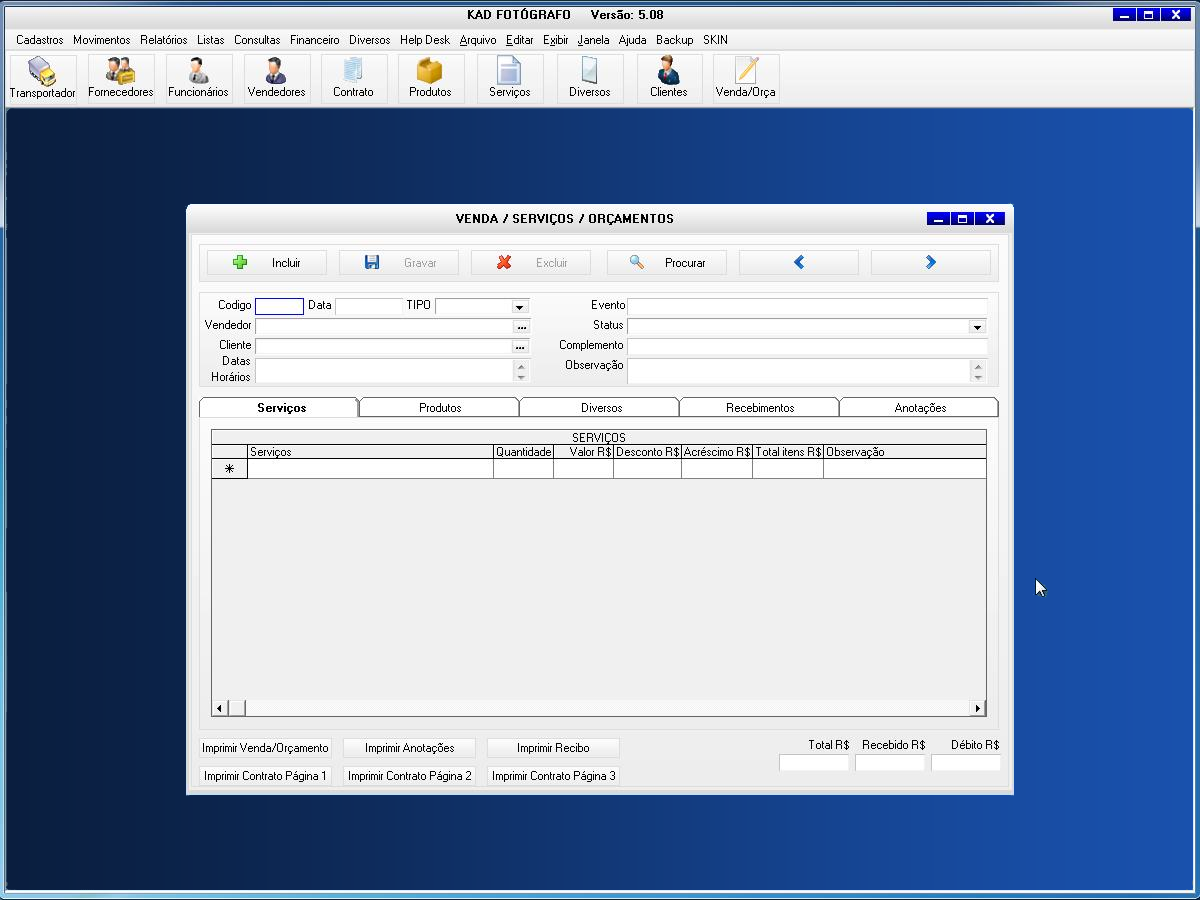Image resolution: width=1200 pixels, height=900 pixels.
Task: Click Imprimir Recibo button
Action: tap(553, 748)
